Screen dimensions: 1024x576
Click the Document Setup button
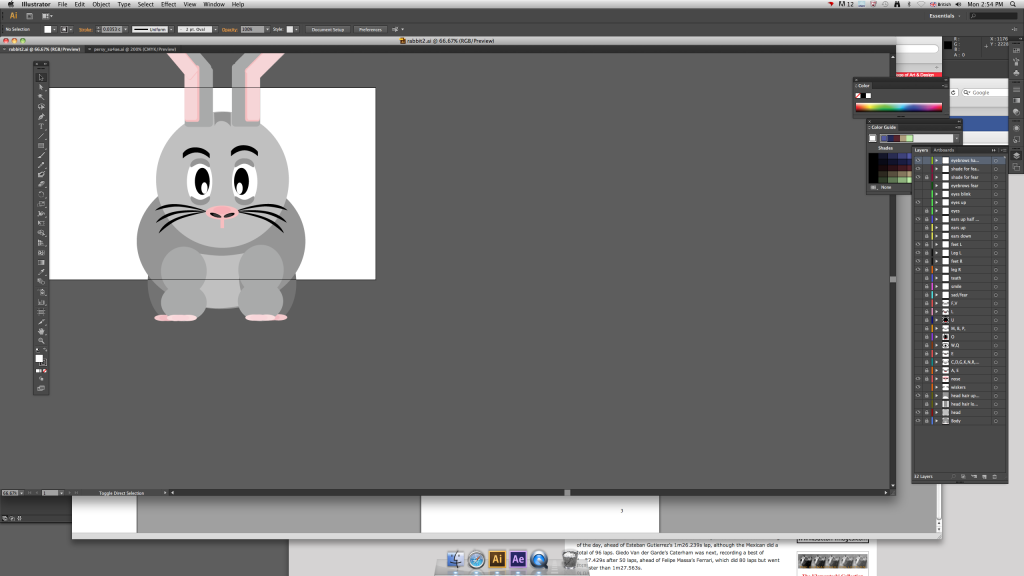pos(328,30)
